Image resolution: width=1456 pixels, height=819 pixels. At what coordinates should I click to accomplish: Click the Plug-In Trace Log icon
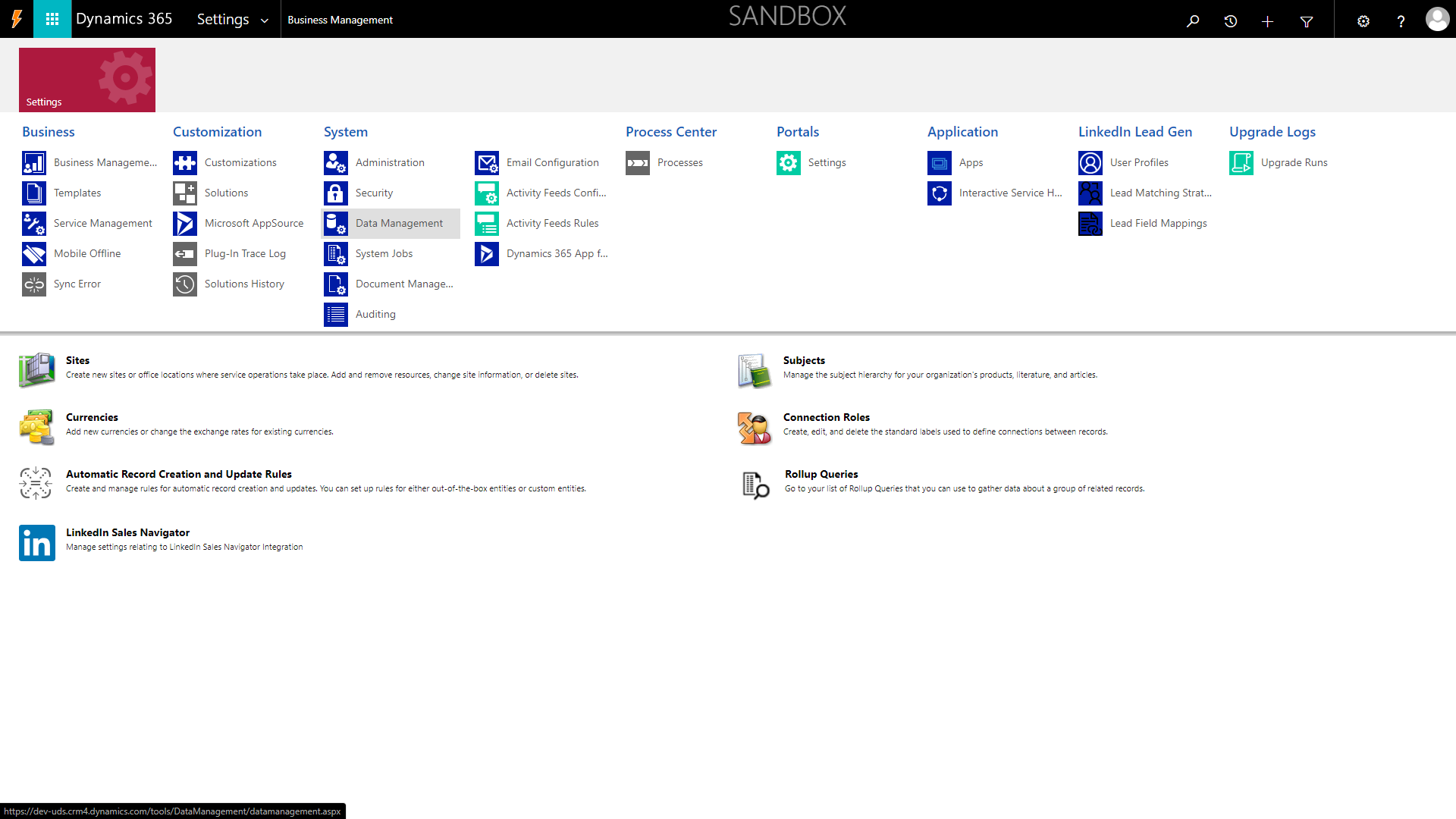185,254
